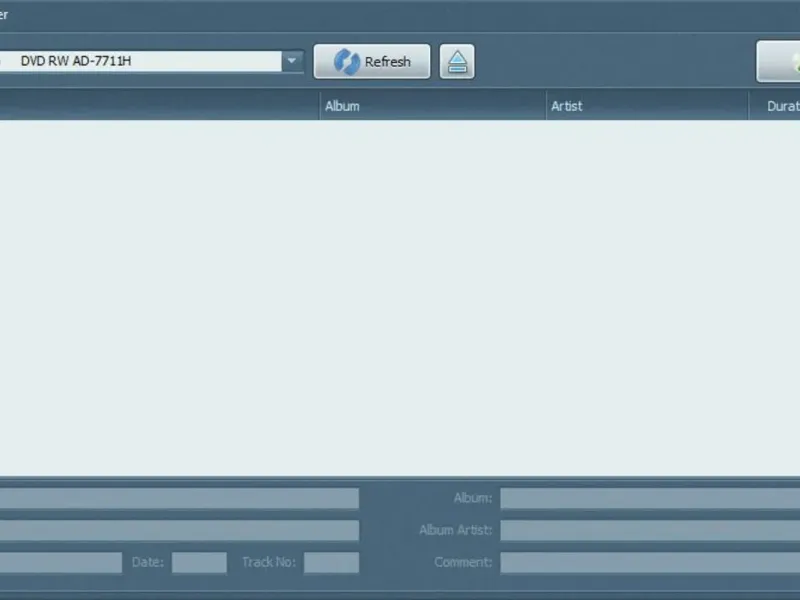Click the DVD RW AD-7711H drive text
Viewport: 800px width, 600px height.
click(76, 61)
